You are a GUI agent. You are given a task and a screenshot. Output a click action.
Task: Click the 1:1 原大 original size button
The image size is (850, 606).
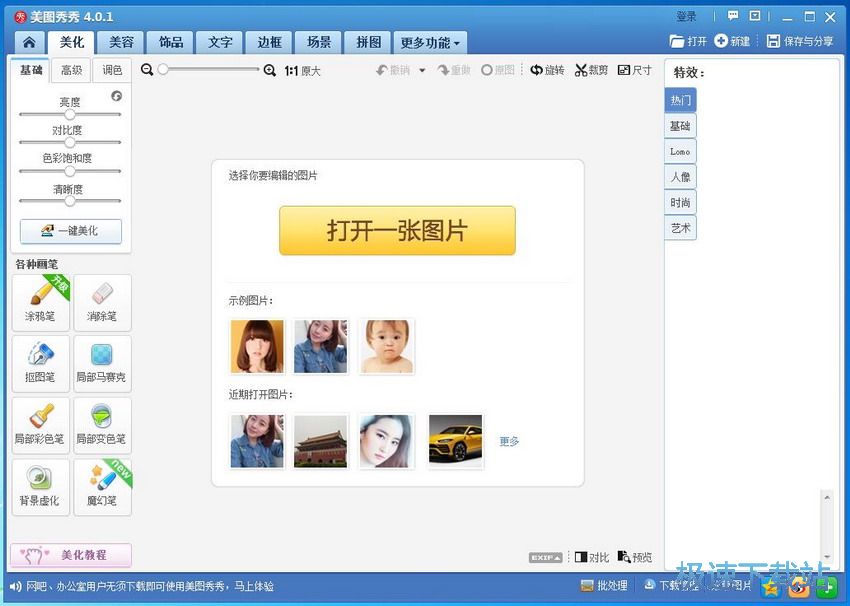302,70
